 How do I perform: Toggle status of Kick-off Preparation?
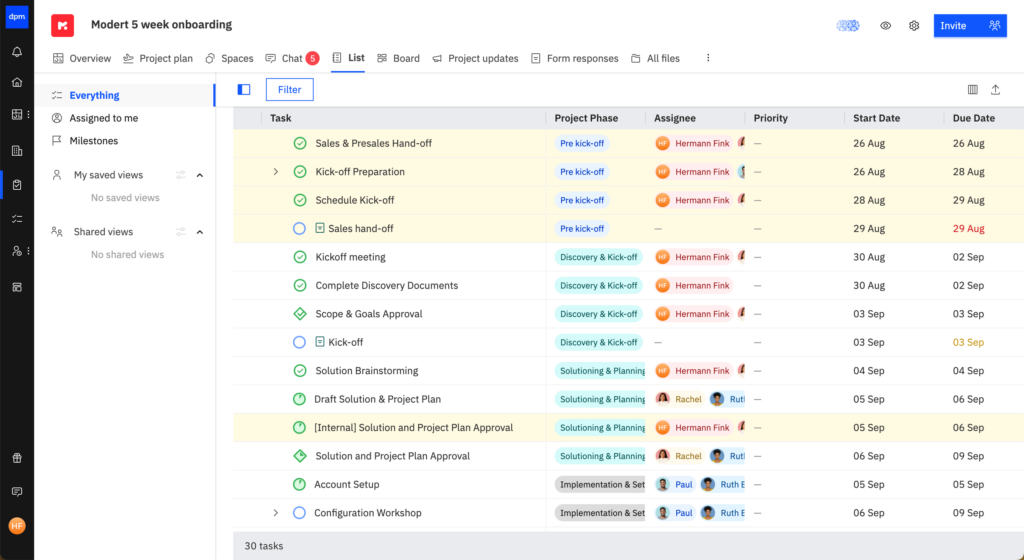click(x=300, y=172)
